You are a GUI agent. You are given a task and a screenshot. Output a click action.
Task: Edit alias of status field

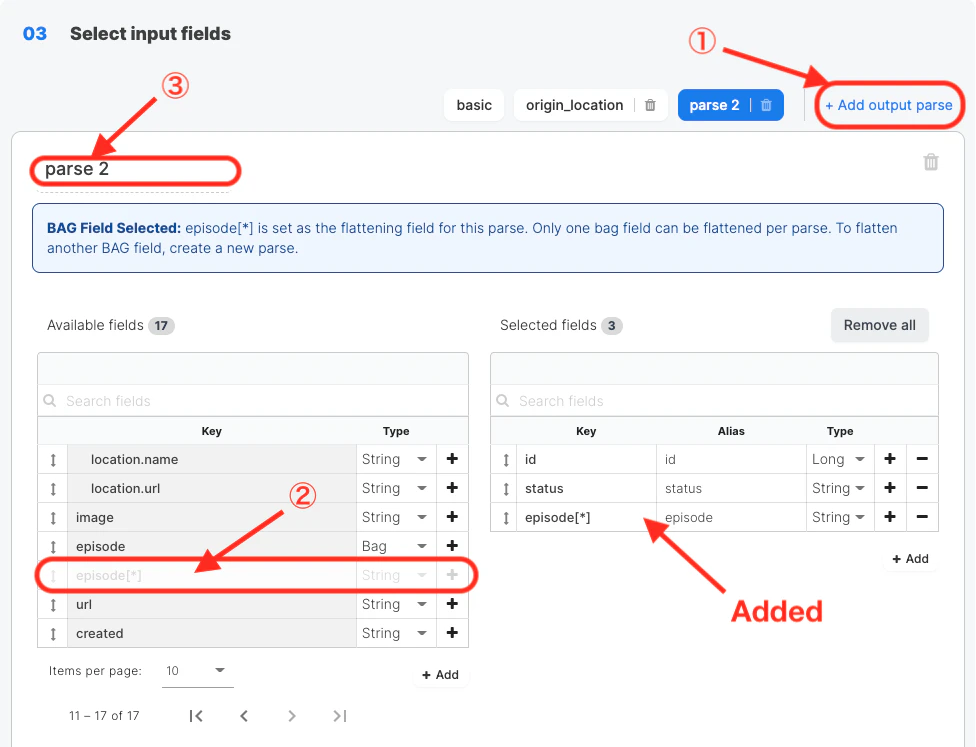(731, 487)
